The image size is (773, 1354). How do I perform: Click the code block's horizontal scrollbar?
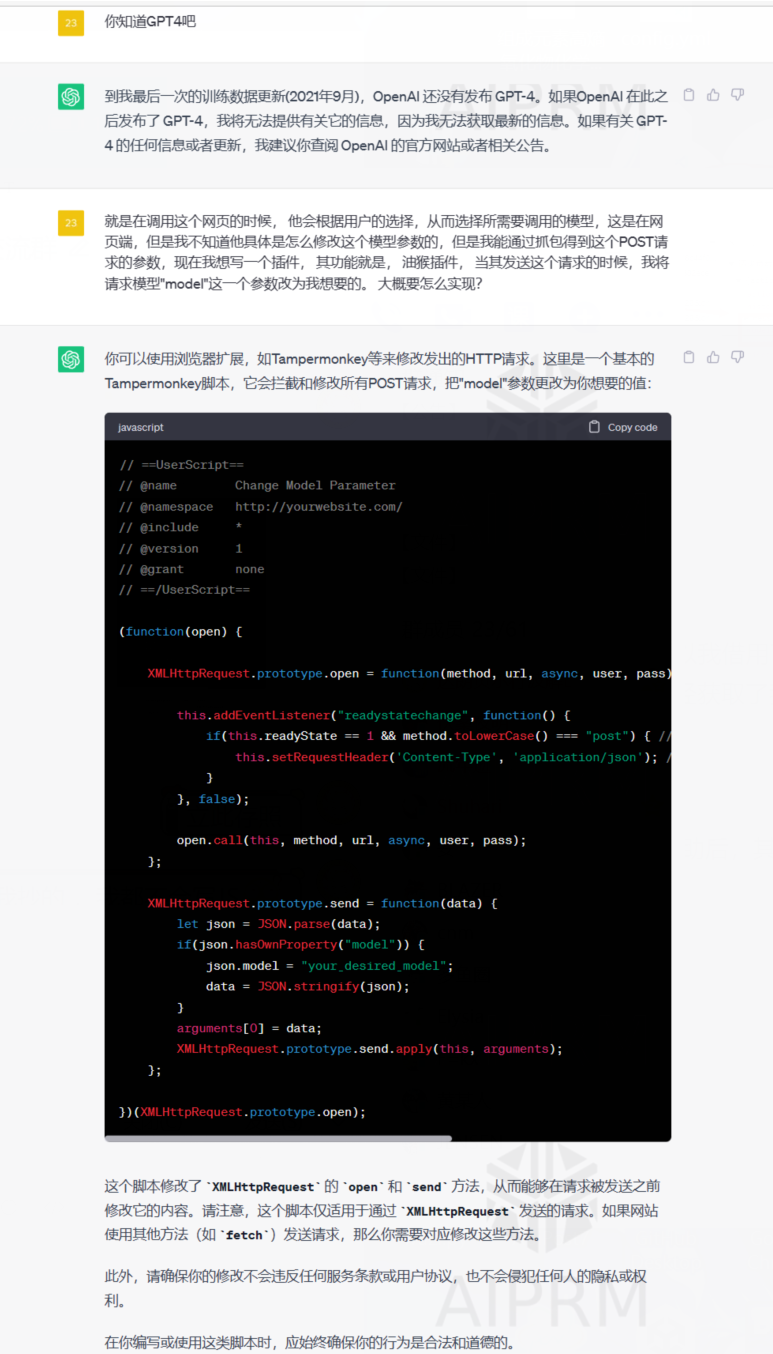(278, 1138)
